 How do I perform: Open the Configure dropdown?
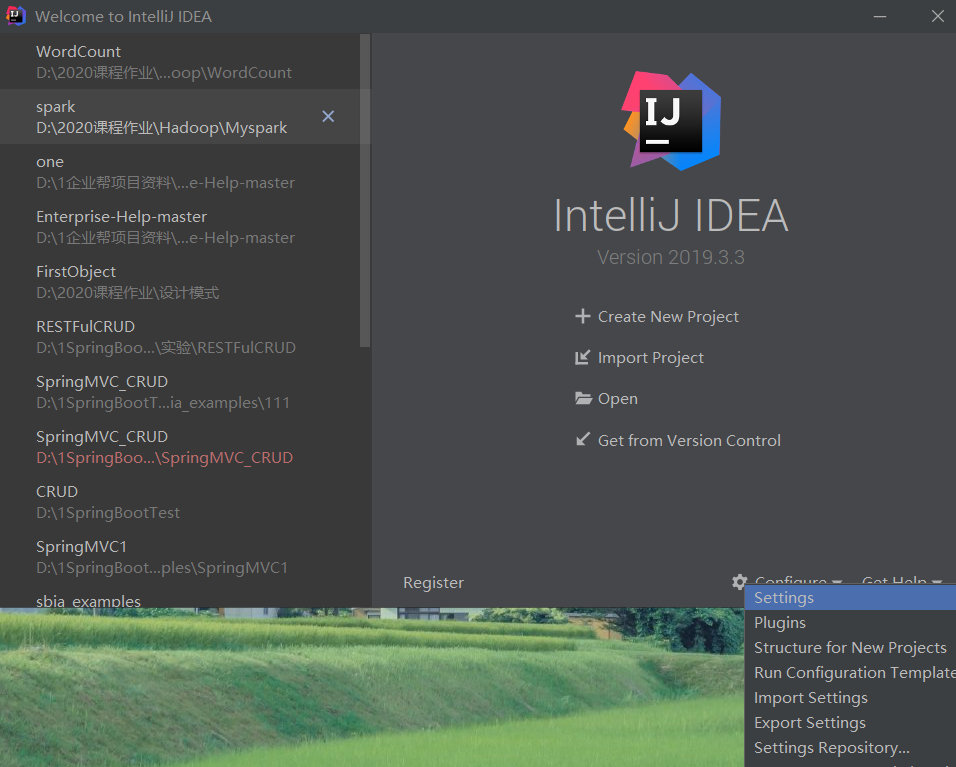pos(793,581)
